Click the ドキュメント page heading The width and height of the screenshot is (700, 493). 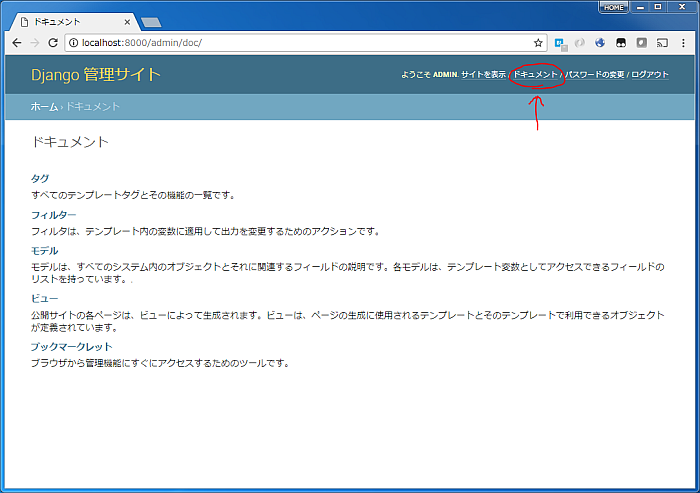(x=70, y=142)
